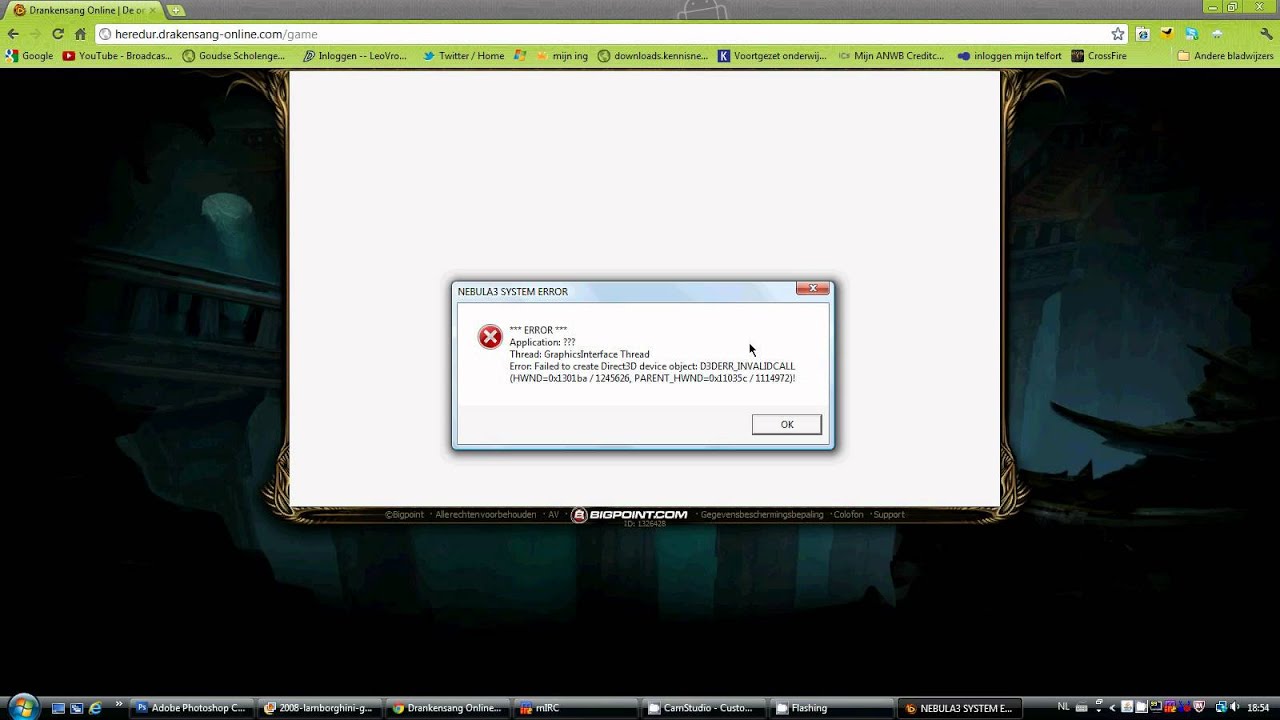
Task: Switch to mIRC in the taskbar
Action: pos(575,708)
